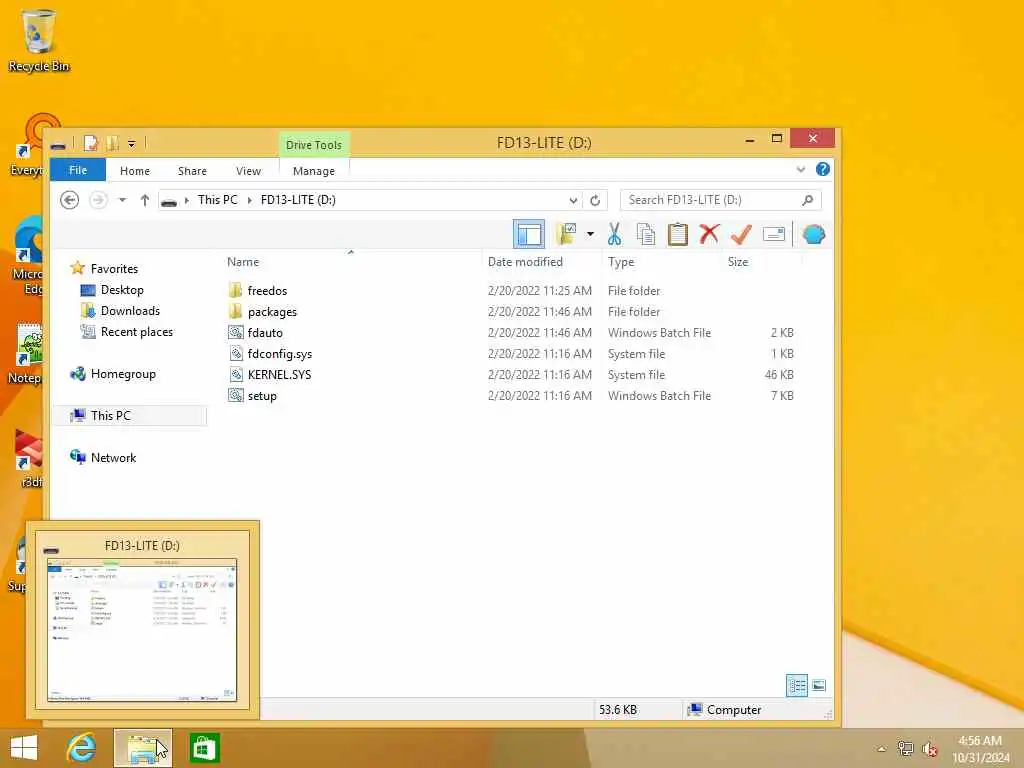Screen dimensions: 1024x768
Task: Open the File menu tab
Action: coord(78,170)
